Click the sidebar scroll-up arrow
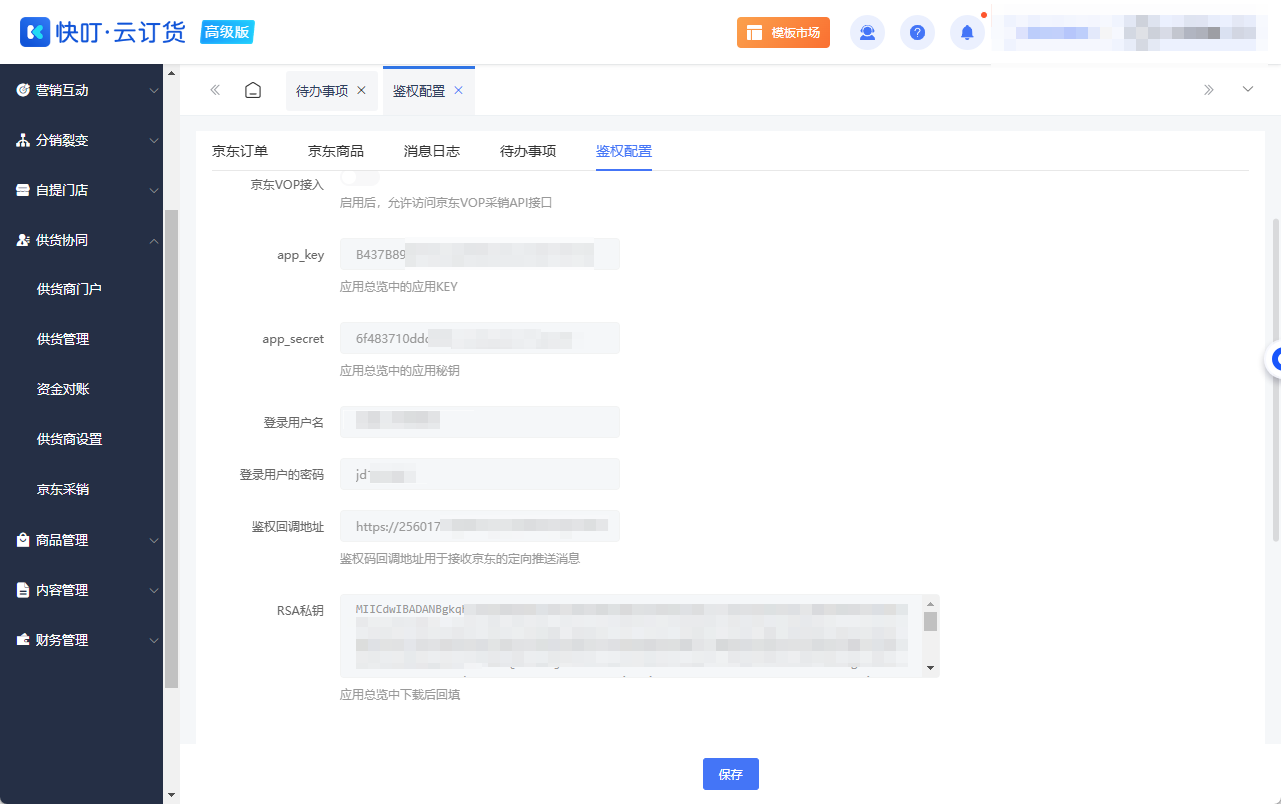This screenshot has width=1281, height=804. [x=171, y=73]
